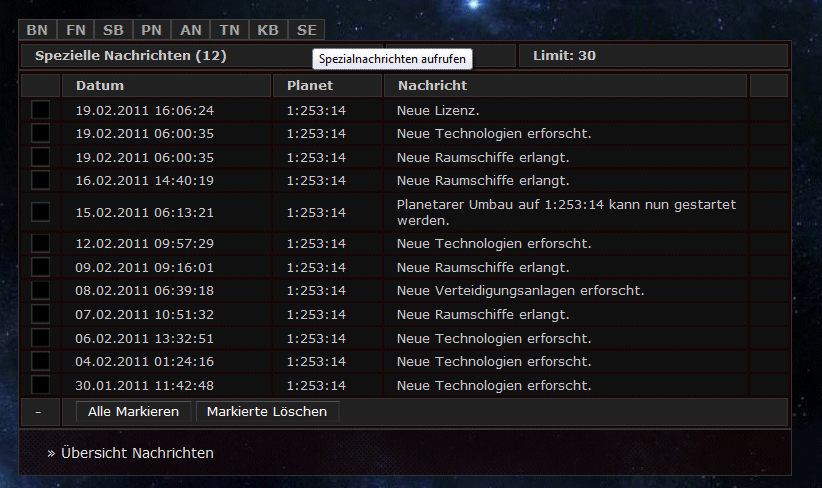Select the SB tab
Viewport: 822px width, 488px height.
(x=114, y=30)
